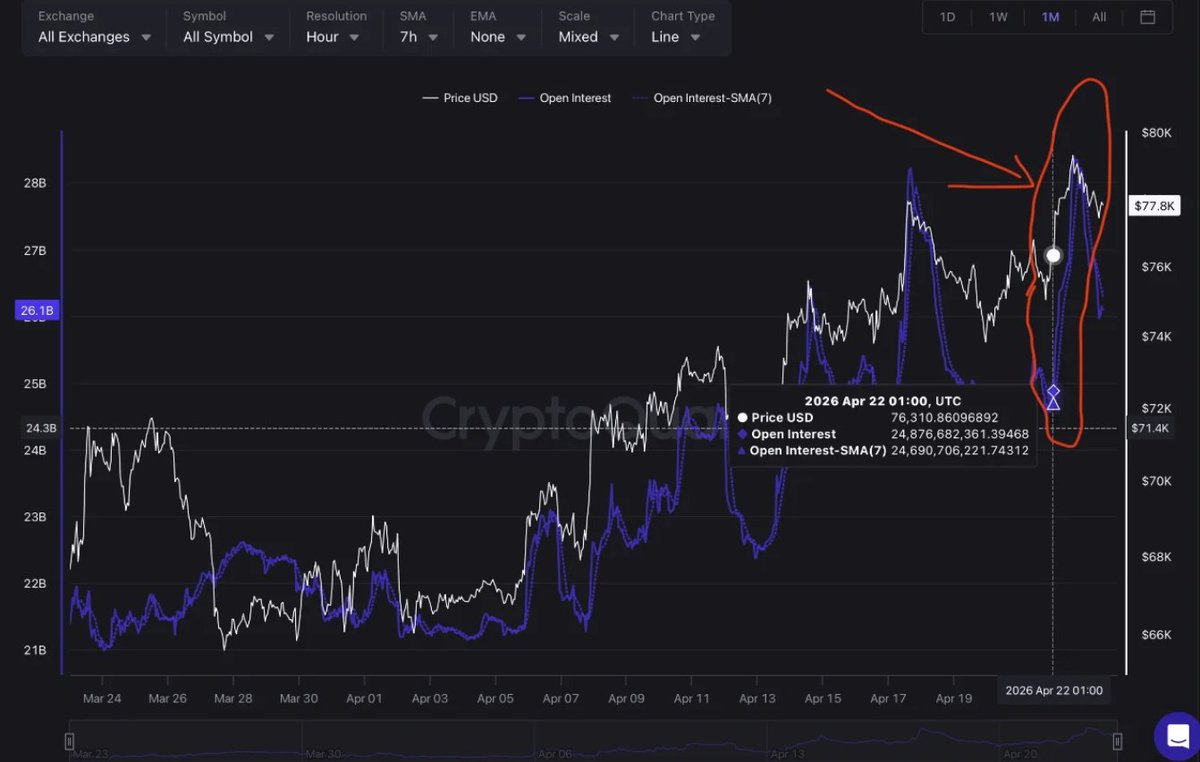Screen dimensions: 1200x762
Task: Select the All time range
Action: pos(1098,16)
